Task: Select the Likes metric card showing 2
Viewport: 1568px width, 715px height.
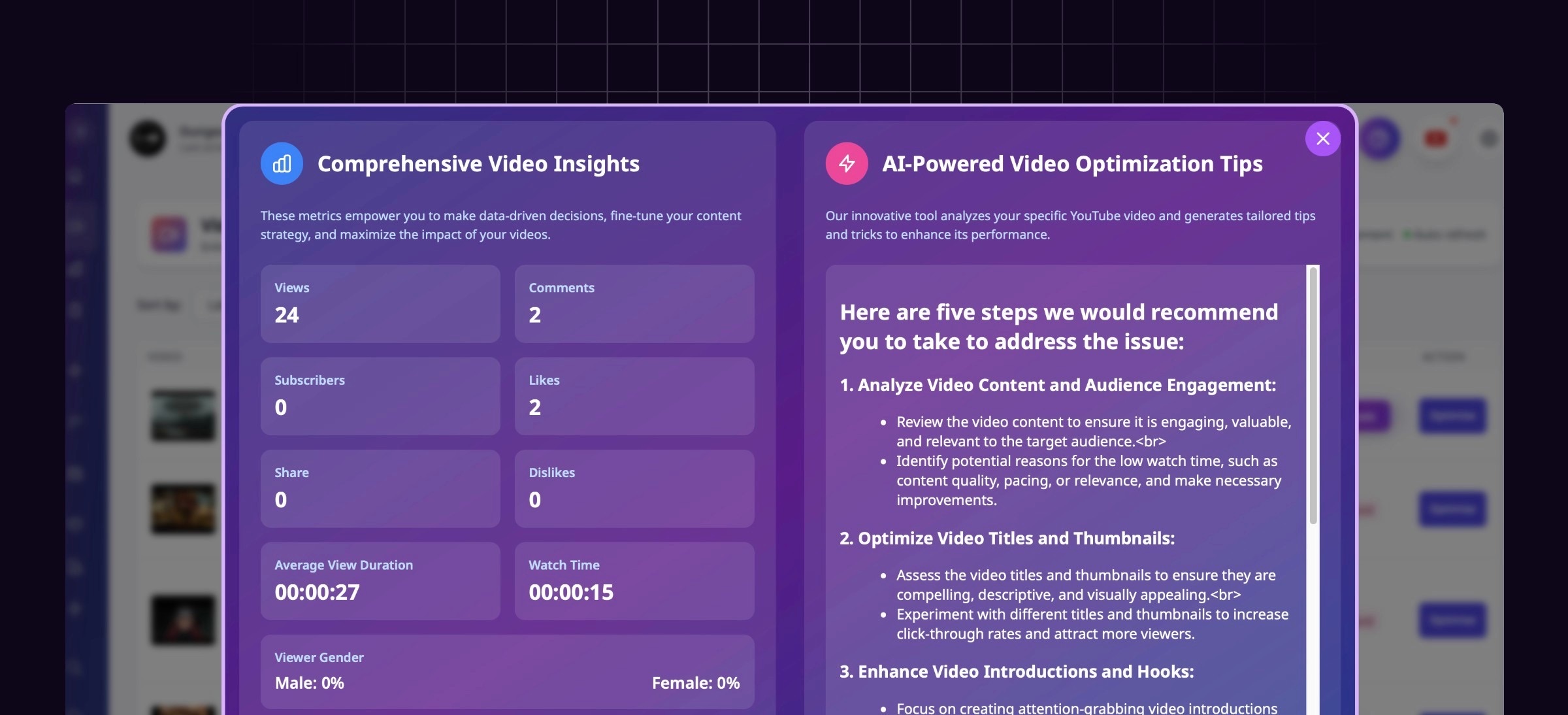Action: click(634, 396)
